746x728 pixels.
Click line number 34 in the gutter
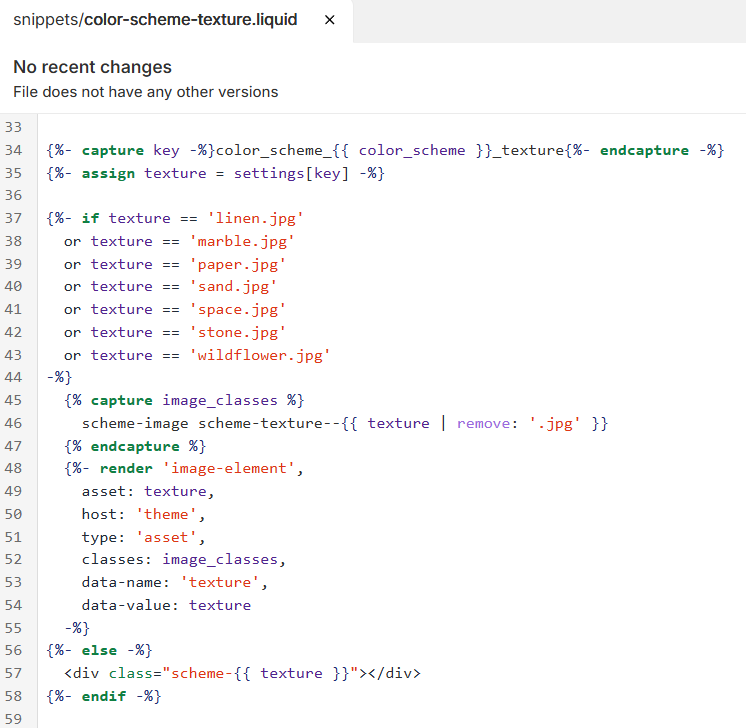pyautogui.click(x=13, y=150)
